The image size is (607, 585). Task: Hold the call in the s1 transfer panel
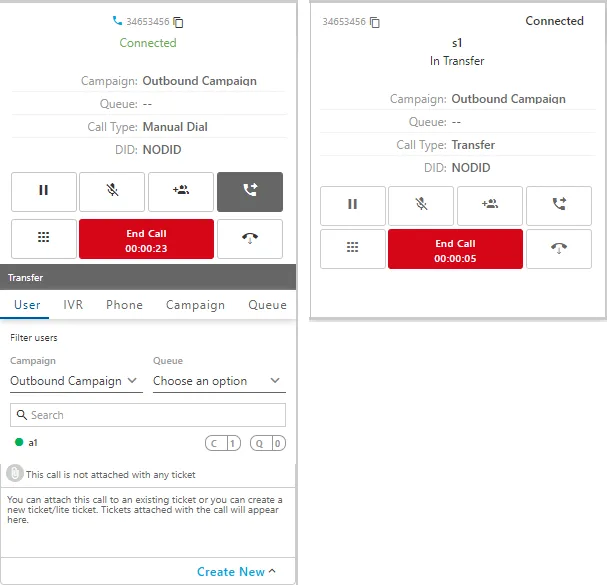coord(353,206)
